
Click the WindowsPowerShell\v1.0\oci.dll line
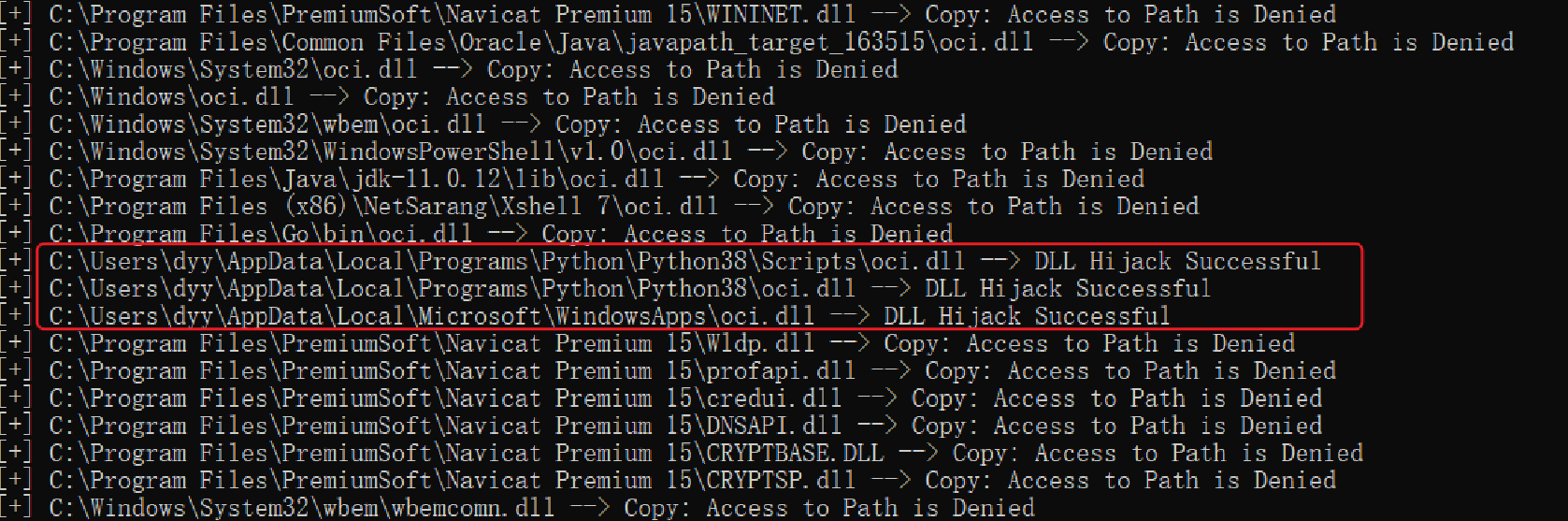tap(607, 152)
